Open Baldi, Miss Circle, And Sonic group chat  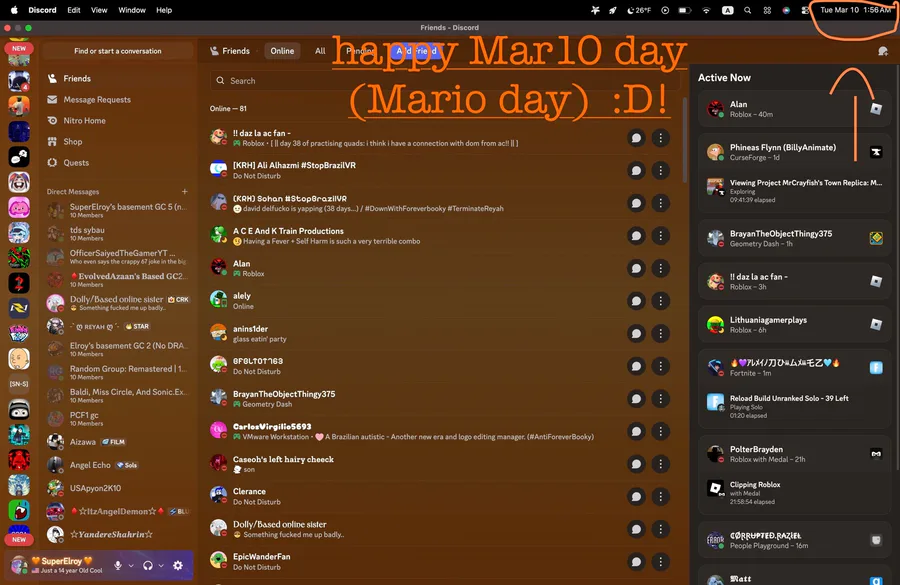(x=118, y=395)
